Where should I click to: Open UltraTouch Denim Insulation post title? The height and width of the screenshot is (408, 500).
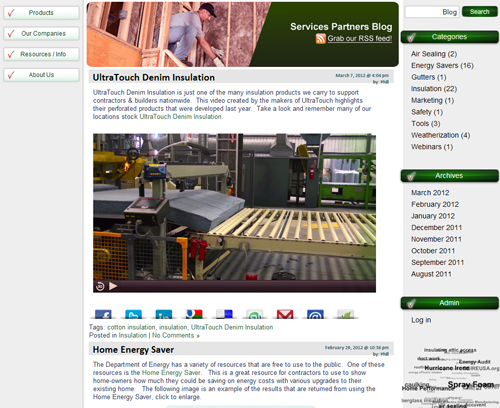tap(154, 77)
